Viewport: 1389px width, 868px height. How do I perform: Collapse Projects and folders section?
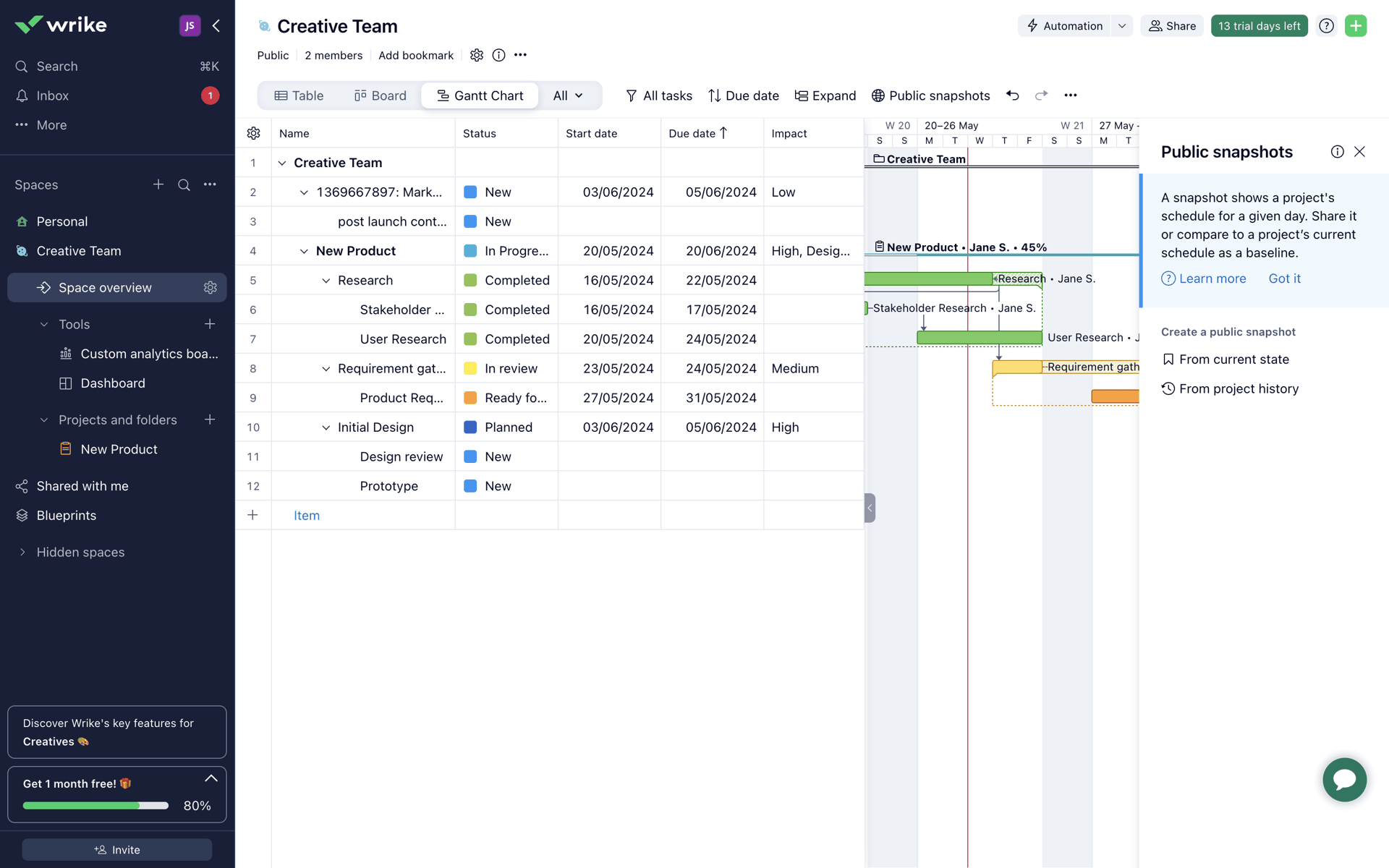click(x=44, y=420)
